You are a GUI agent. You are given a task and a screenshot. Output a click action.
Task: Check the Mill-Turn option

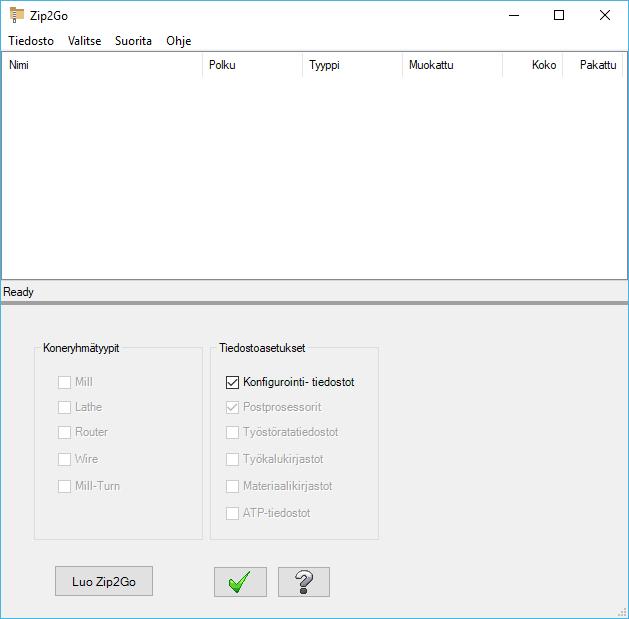pos(64,486)
